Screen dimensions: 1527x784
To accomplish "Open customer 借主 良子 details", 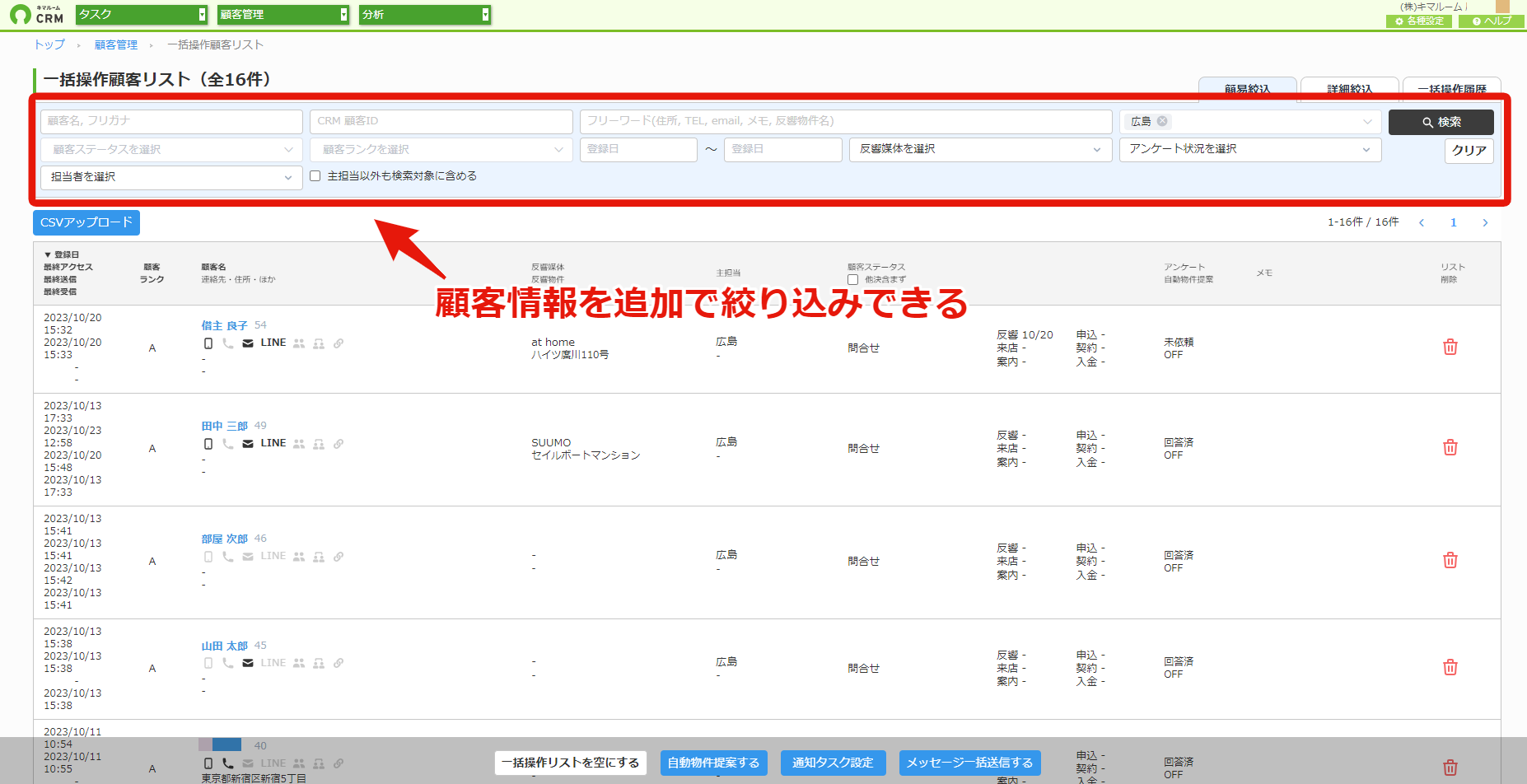I will click(225, 325).
